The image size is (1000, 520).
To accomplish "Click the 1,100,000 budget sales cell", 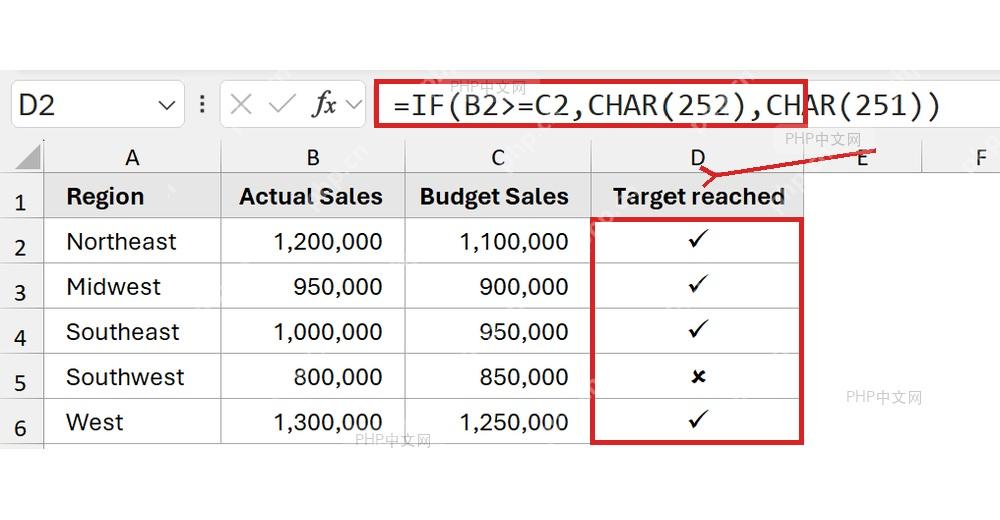I will click(x=498, y=241).
